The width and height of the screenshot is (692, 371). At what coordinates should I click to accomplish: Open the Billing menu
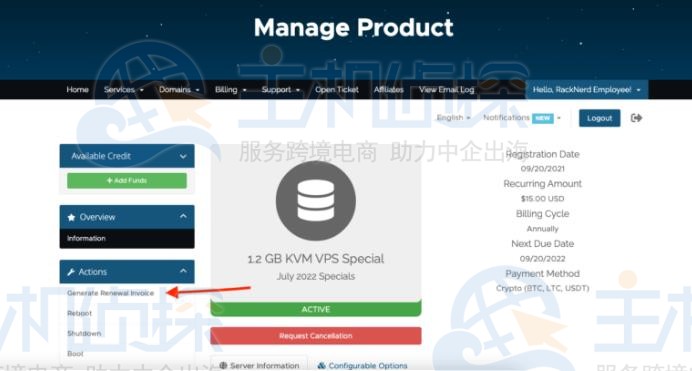230,90
